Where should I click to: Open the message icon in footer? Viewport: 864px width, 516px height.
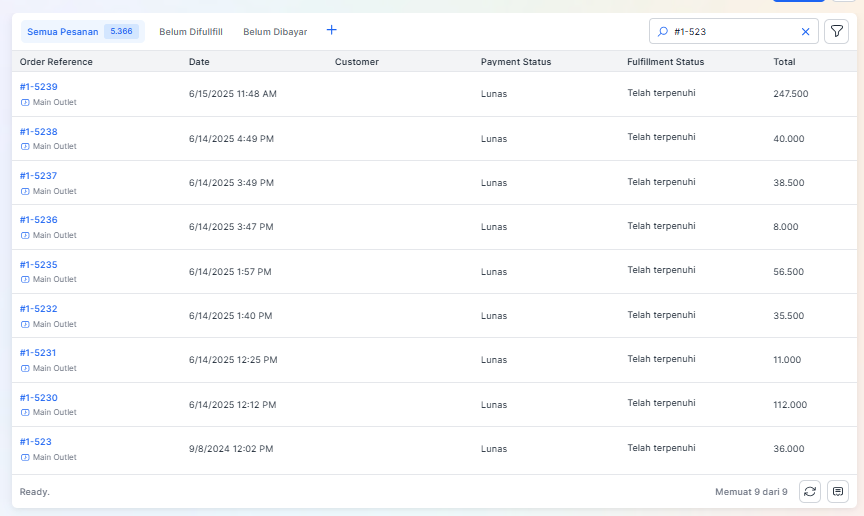click(838, 491)
